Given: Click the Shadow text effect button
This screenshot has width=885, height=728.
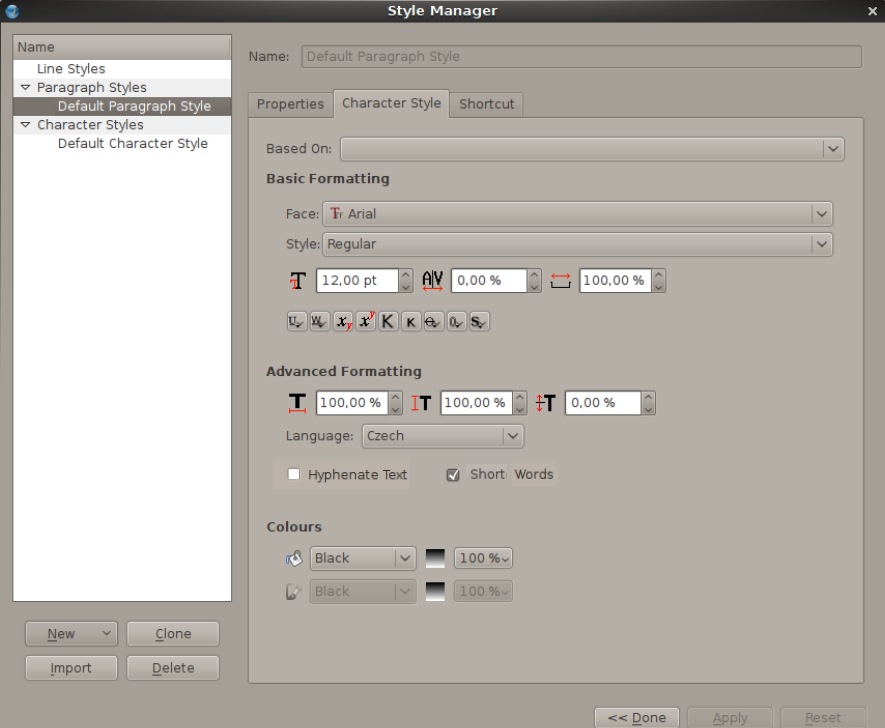Looking at the screenshot, I should click(x=479, y=322).
